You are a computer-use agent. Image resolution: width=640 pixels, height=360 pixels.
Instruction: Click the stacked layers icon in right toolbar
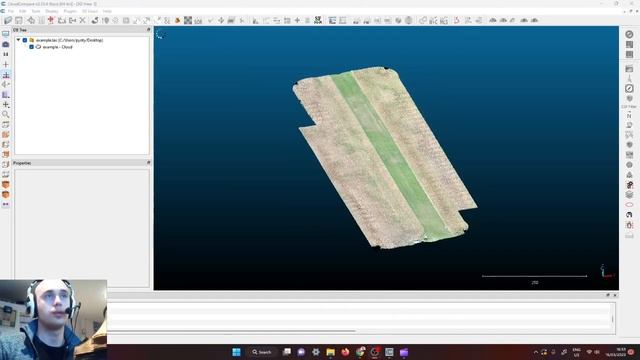tap(629, 195)
